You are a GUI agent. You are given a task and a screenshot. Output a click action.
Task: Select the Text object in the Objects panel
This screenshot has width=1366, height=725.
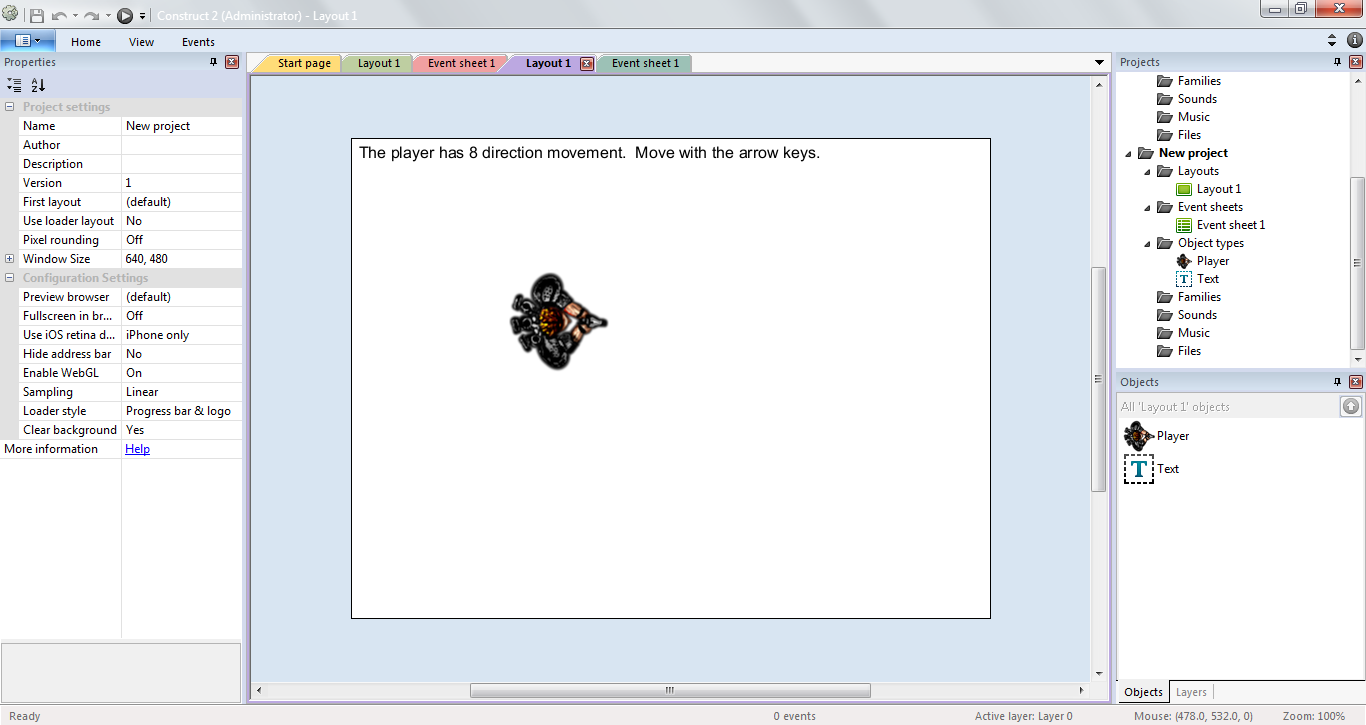(x=1168, y=468)
